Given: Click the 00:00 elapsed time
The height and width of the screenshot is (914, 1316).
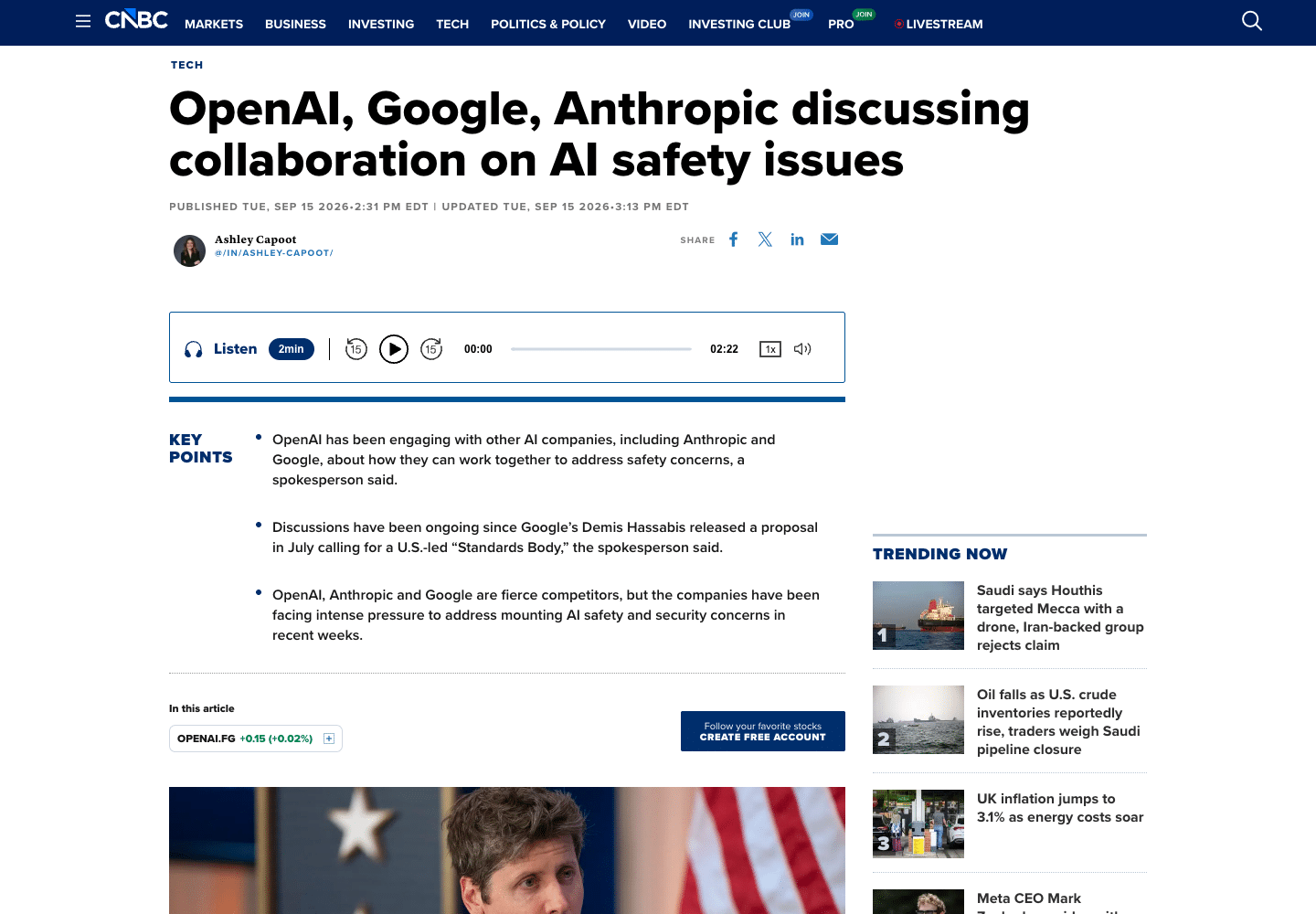Looking at the screenshot, I should pos(478,349).
